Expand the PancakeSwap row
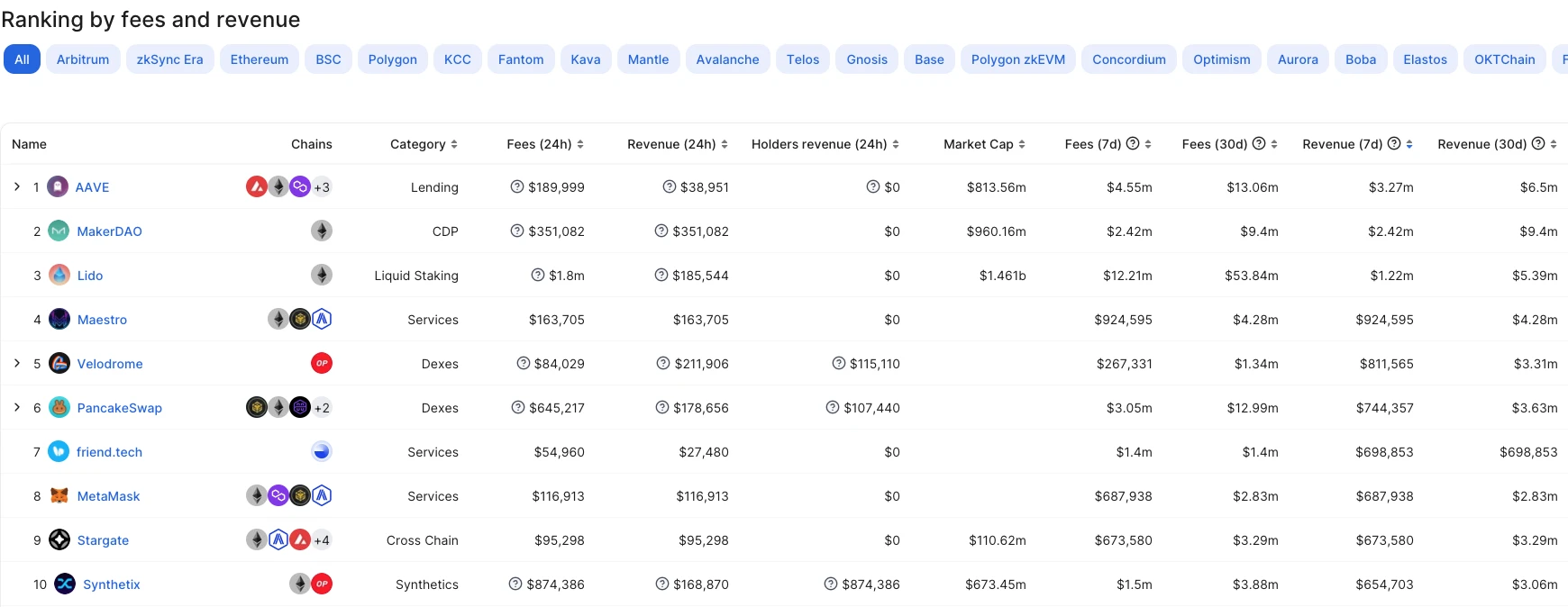Viewport: 1568px width, 607px height. coord(17,408)
